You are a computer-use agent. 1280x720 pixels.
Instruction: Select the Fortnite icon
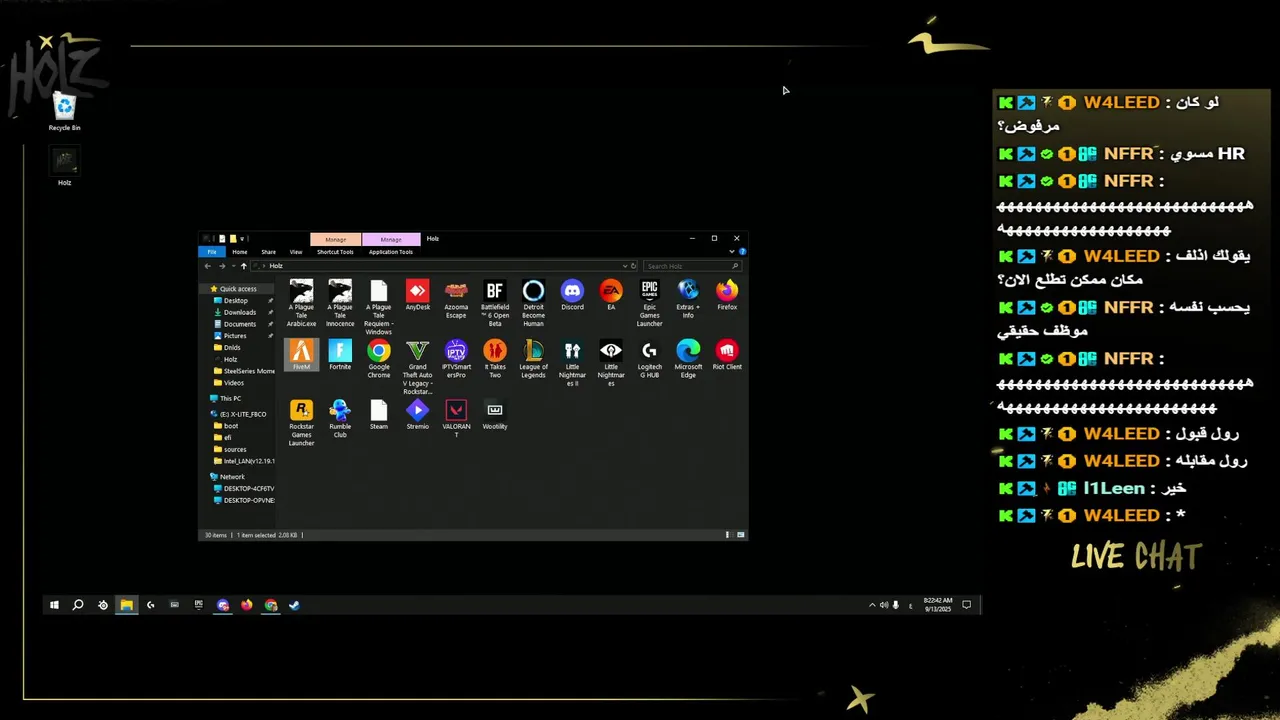(340, 355)
